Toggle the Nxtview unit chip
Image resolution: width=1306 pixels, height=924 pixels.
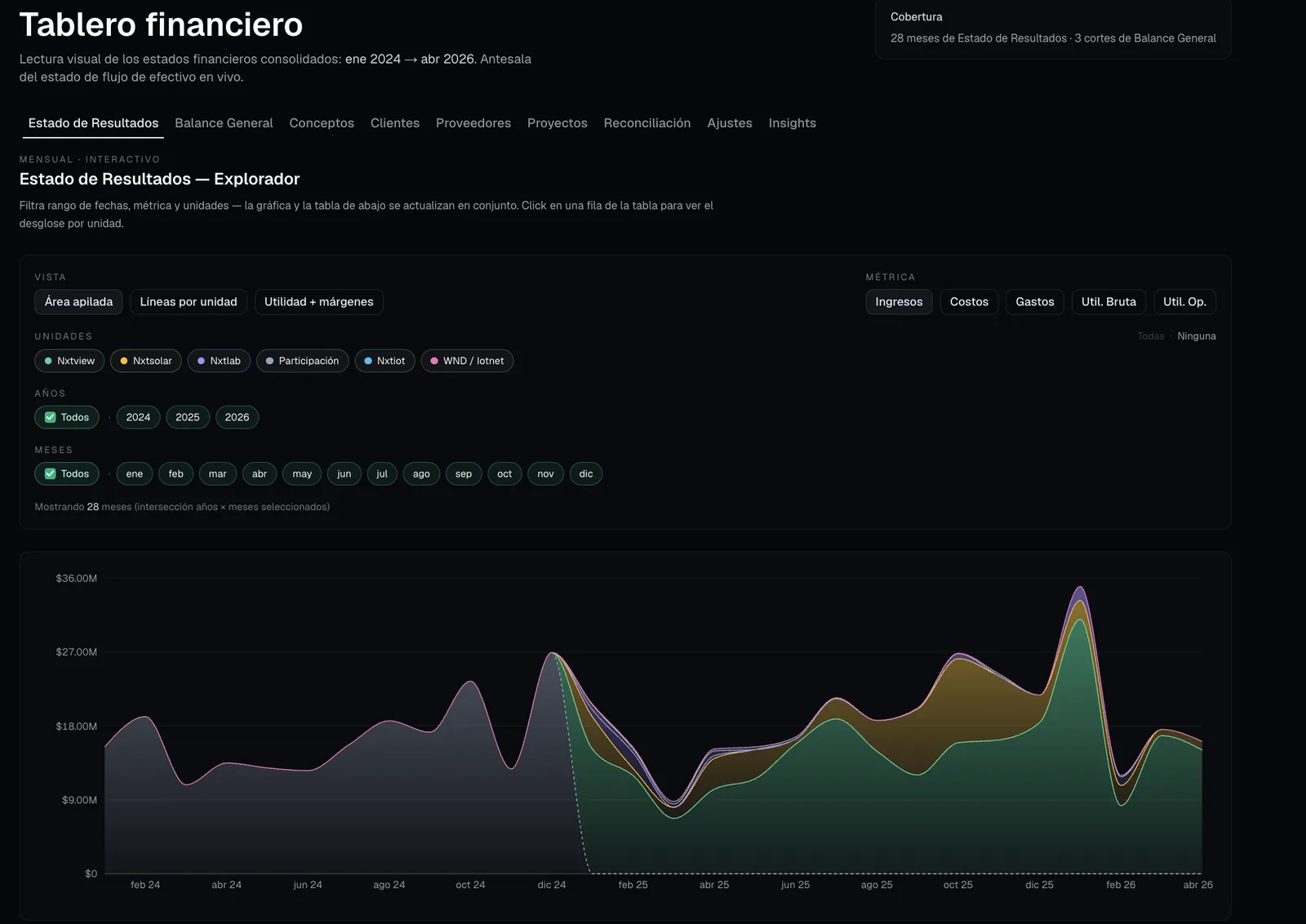pyautogui.click(x=69, y=361)
